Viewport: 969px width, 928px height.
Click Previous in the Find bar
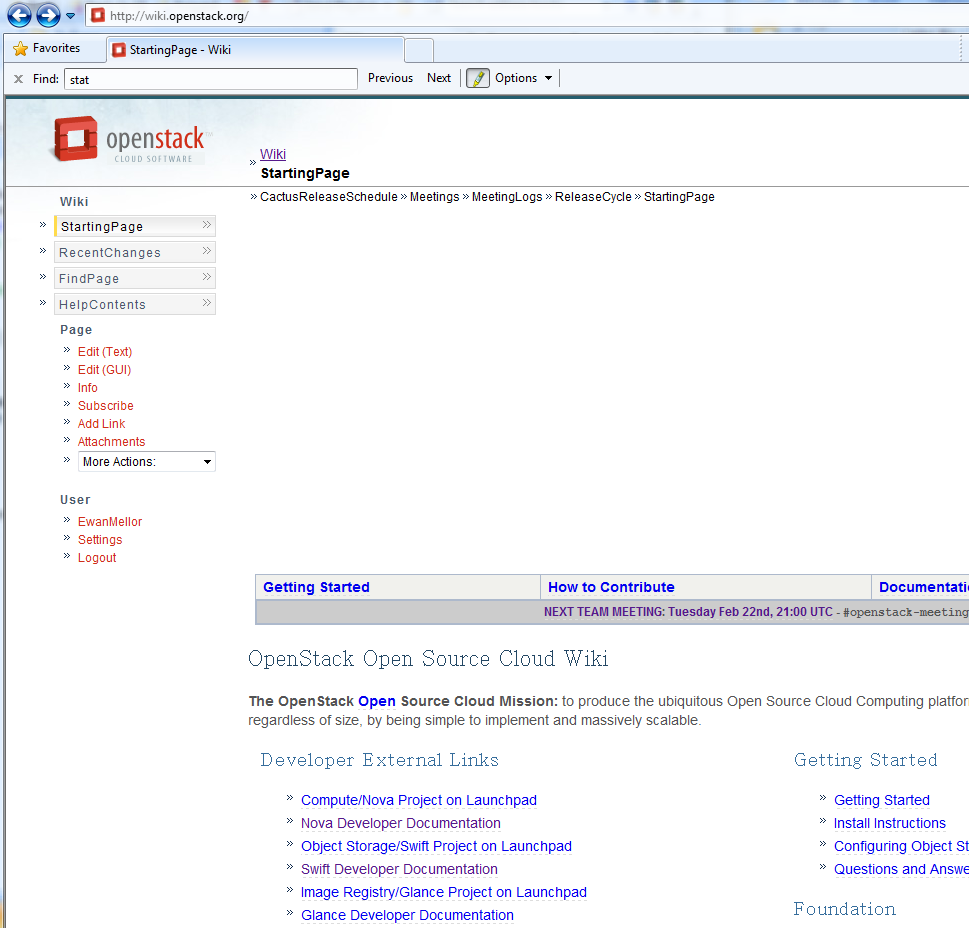pyautogui.click(x=390, y=78)
